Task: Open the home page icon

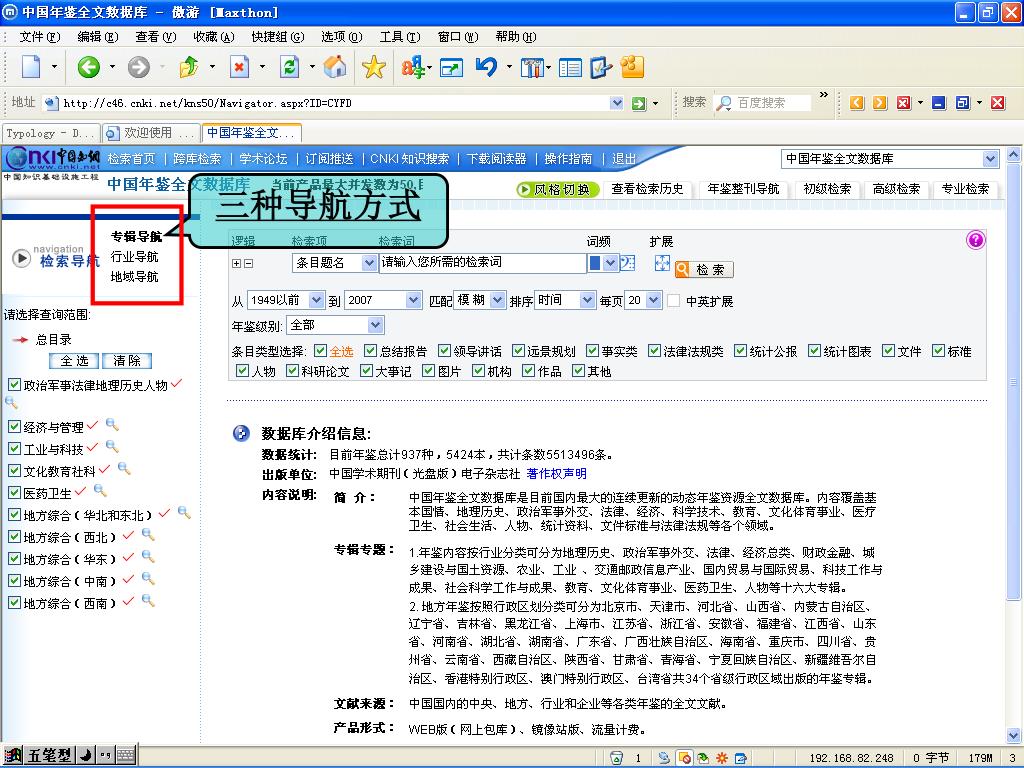Action: [x=335, y=67]
